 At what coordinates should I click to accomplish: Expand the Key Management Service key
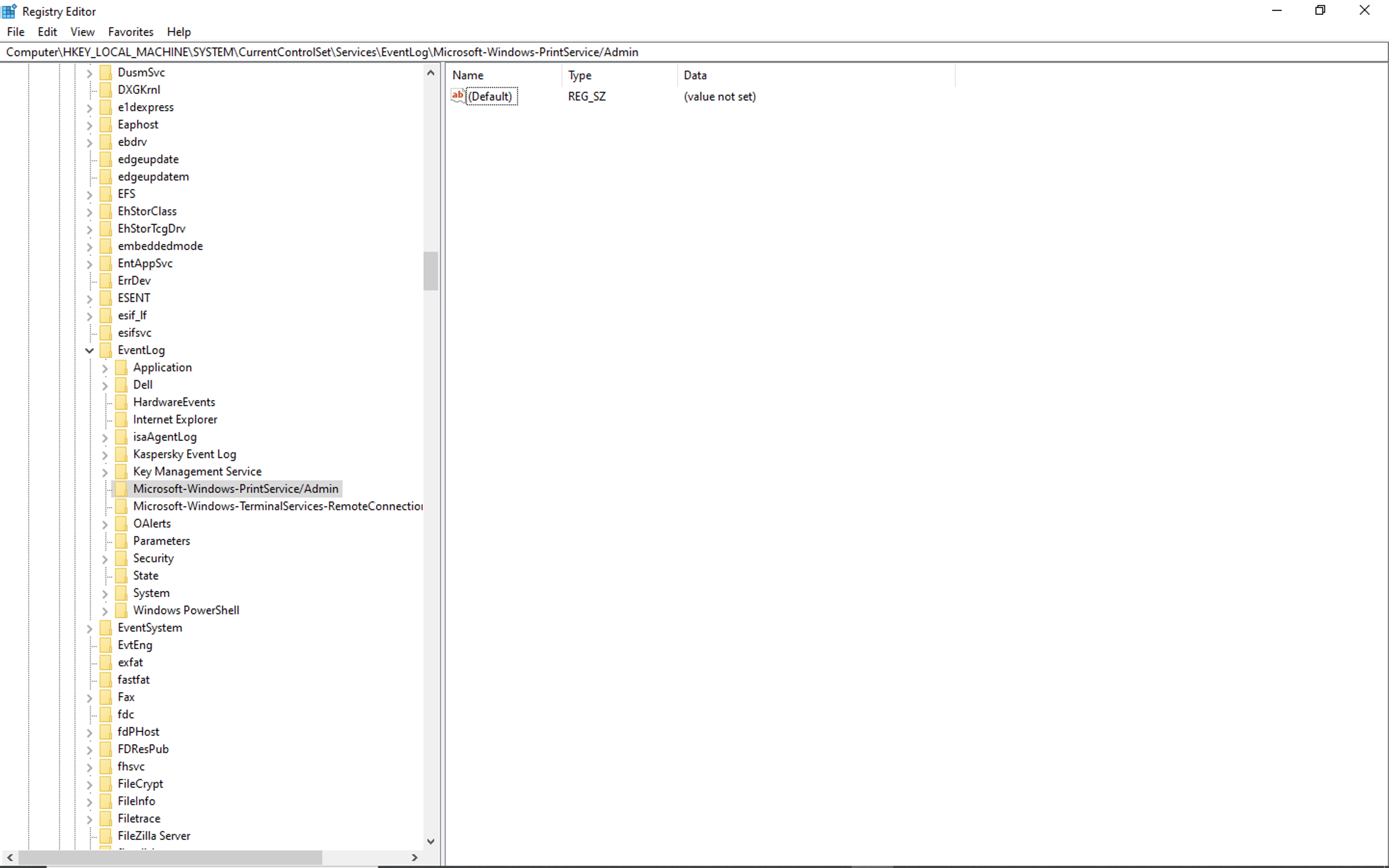pyautogui.click(x=105, y=472)
